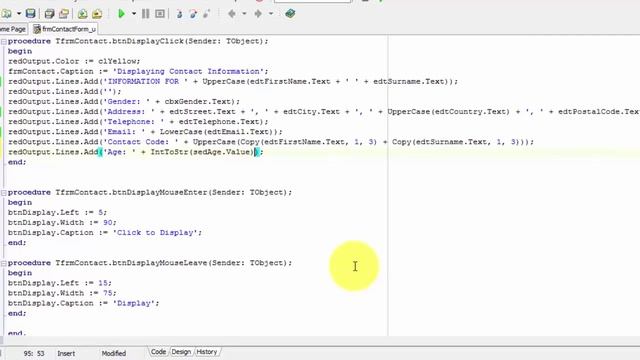
Task: Click the btnDisplay.Caption := 'Display' line
Action: click(x=83, y=303)
